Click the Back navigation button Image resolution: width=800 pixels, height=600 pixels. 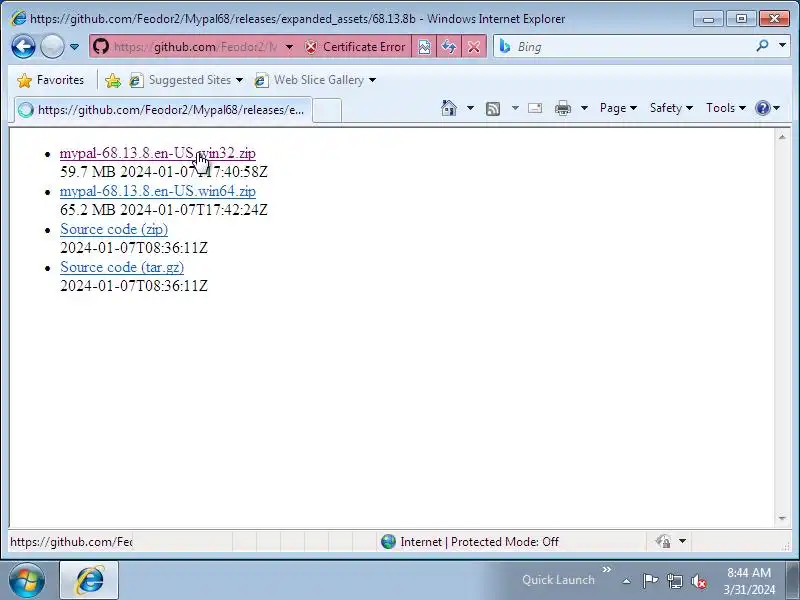(23, 47)
